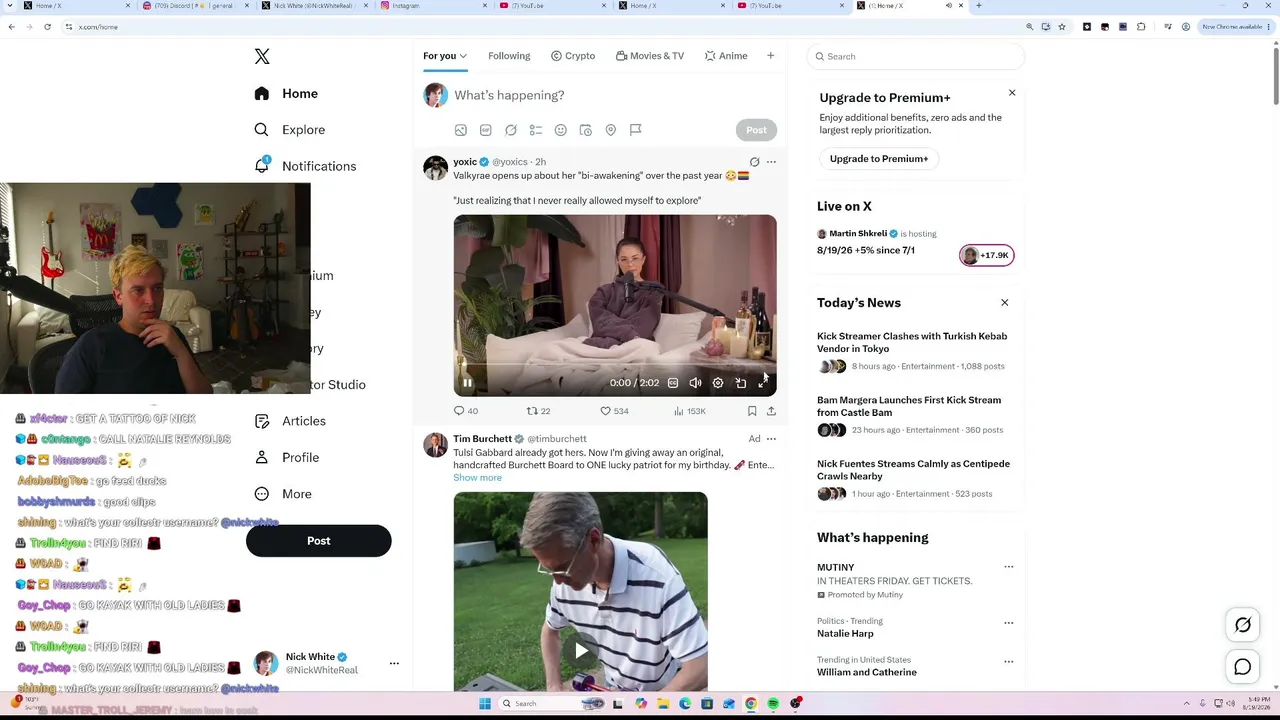The width and height of the screenshot is (1280, 720).
Task: Click the X search box
Action: [915, 57]
